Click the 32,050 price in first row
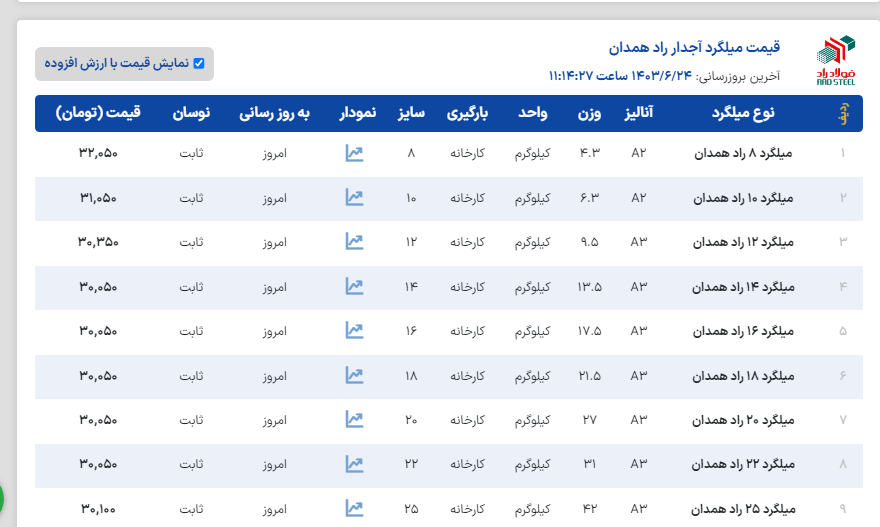 coord(98,154)
